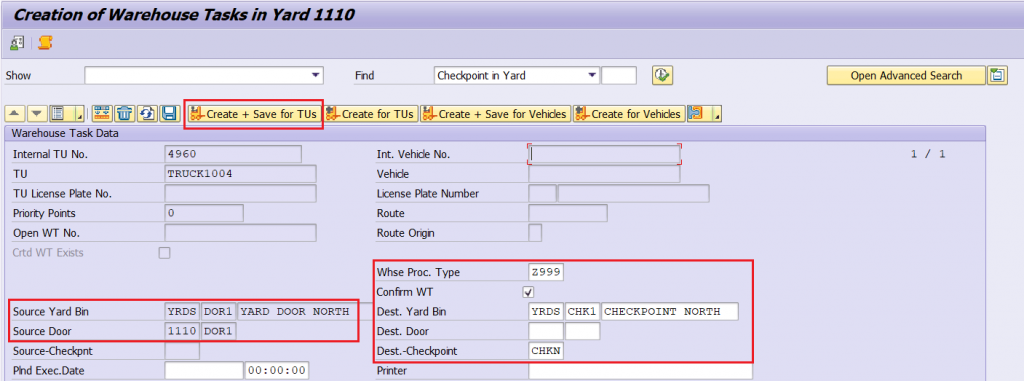Toggle the Confirm WT checkbox
1024x381 pixels.
[x=529, y=292]
